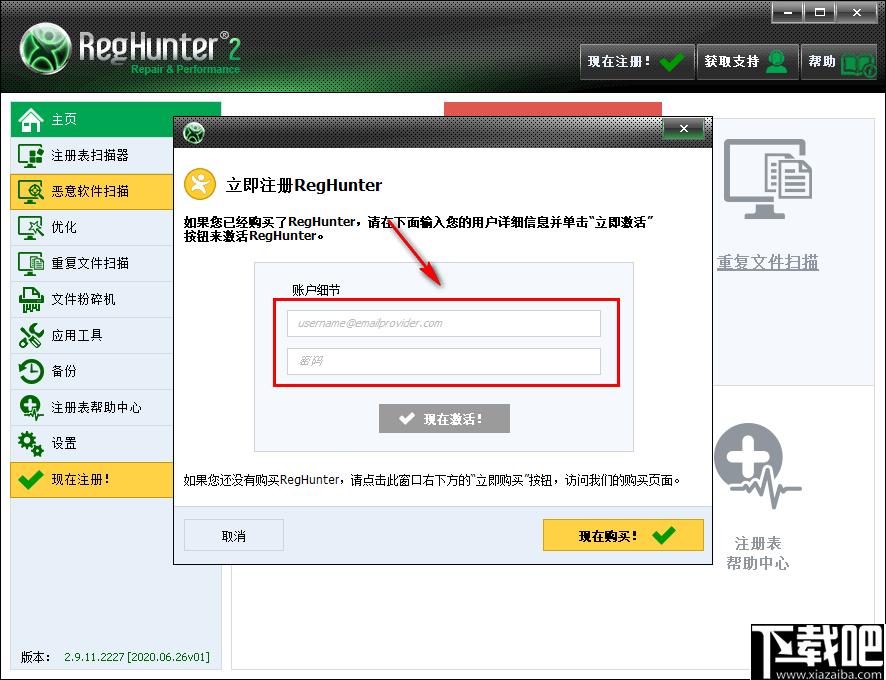Click the wrench and screwdriver tools icon
Image resolution: width=886 pixels, height=680 pixels.
click(31, 336)
